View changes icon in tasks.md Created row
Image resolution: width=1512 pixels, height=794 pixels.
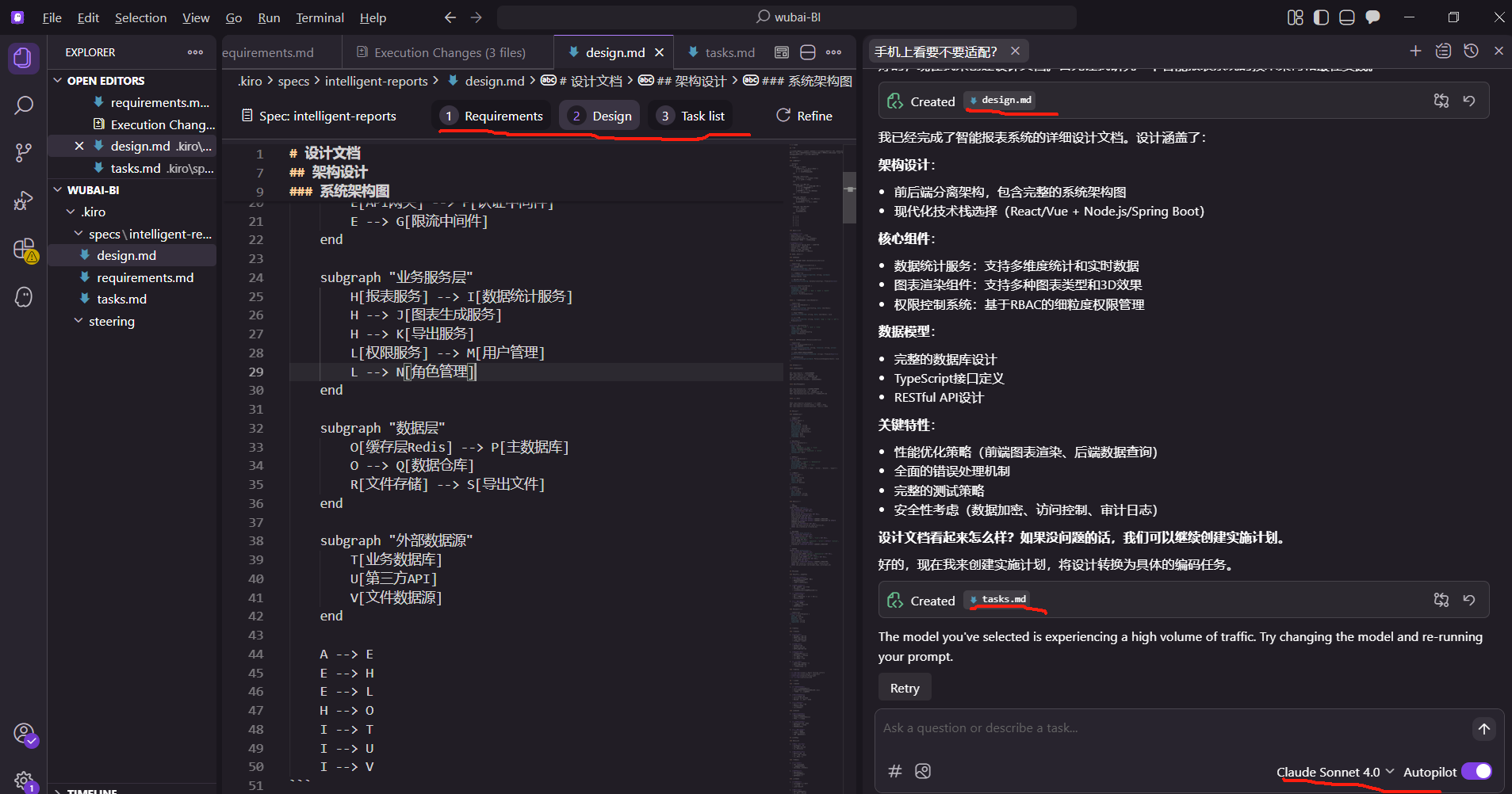[1441, 600]
